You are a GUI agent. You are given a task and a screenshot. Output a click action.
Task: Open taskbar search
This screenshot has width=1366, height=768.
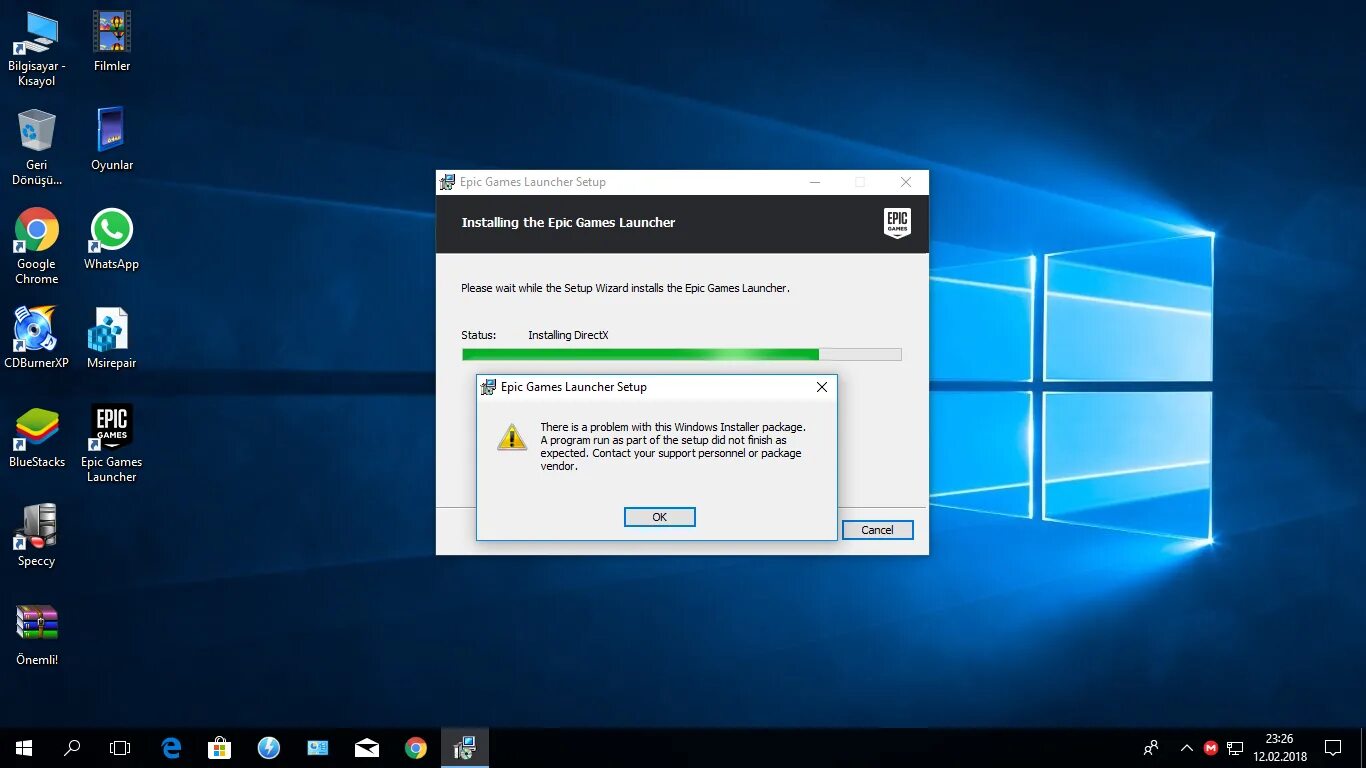[x=72, y=748]
